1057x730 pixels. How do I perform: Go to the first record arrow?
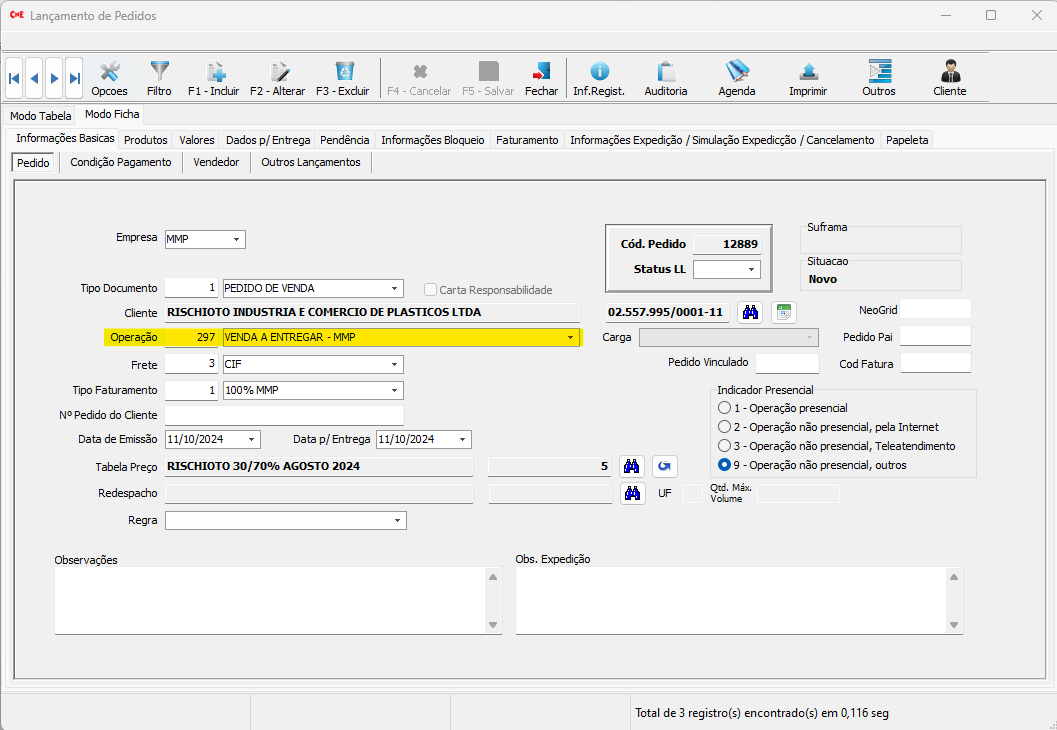click(14, 78)
